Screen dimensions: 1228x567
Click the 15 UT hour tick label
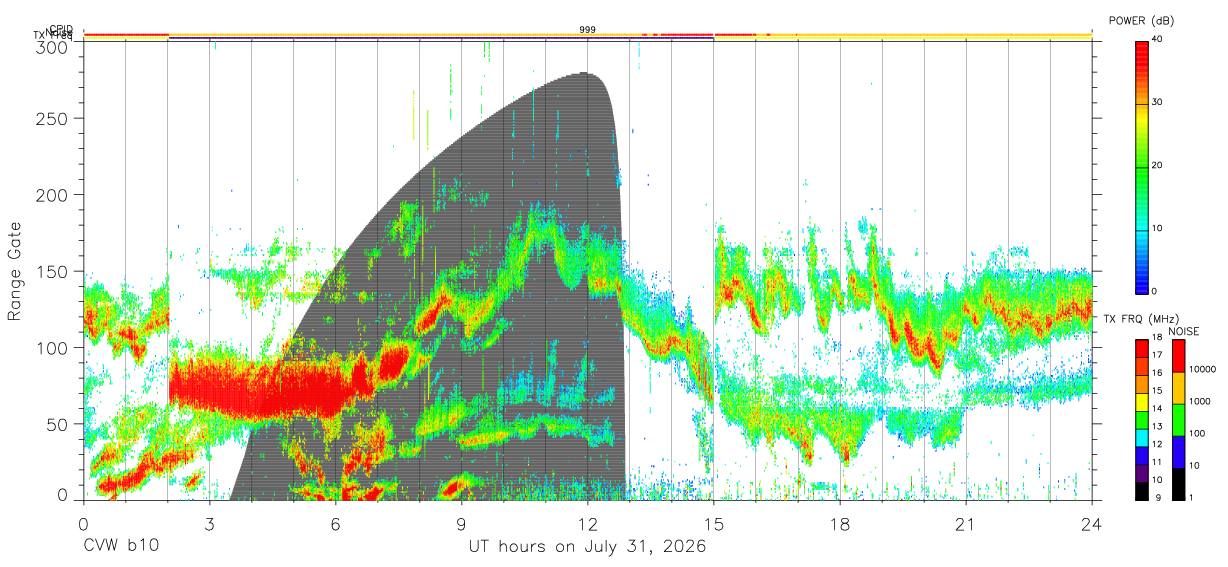click(x=714, y=523)
